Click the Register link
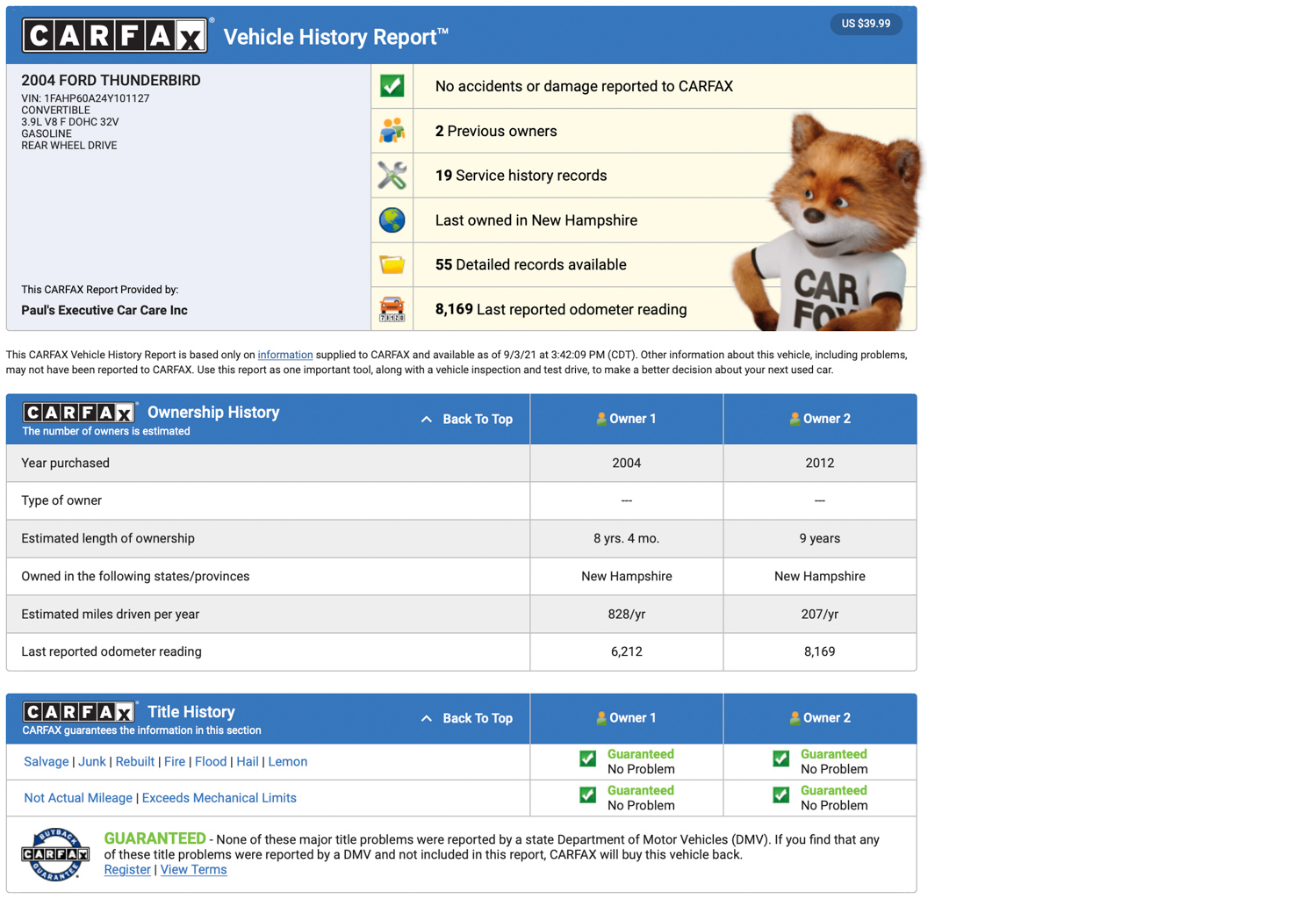Screen dimensions: 1316x899 coord(127,870)
